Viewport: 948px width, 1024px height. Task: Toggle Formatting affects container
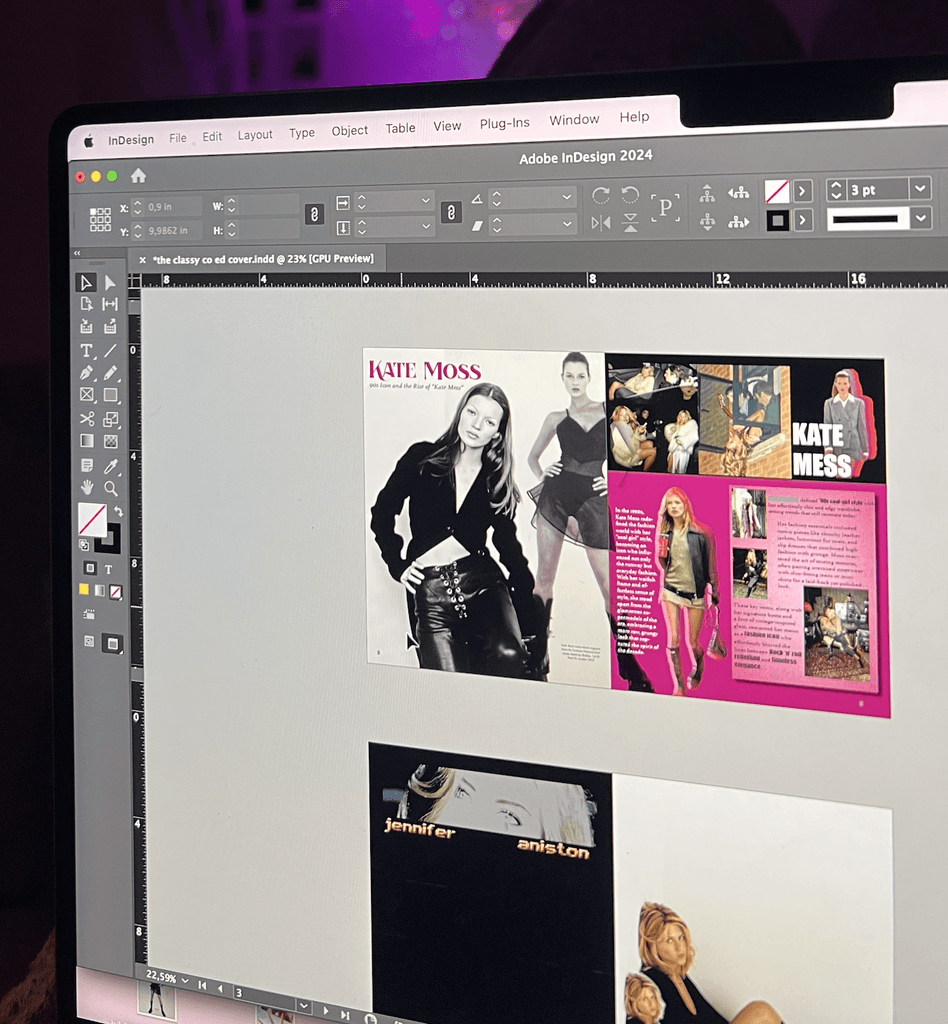[90, 568]
